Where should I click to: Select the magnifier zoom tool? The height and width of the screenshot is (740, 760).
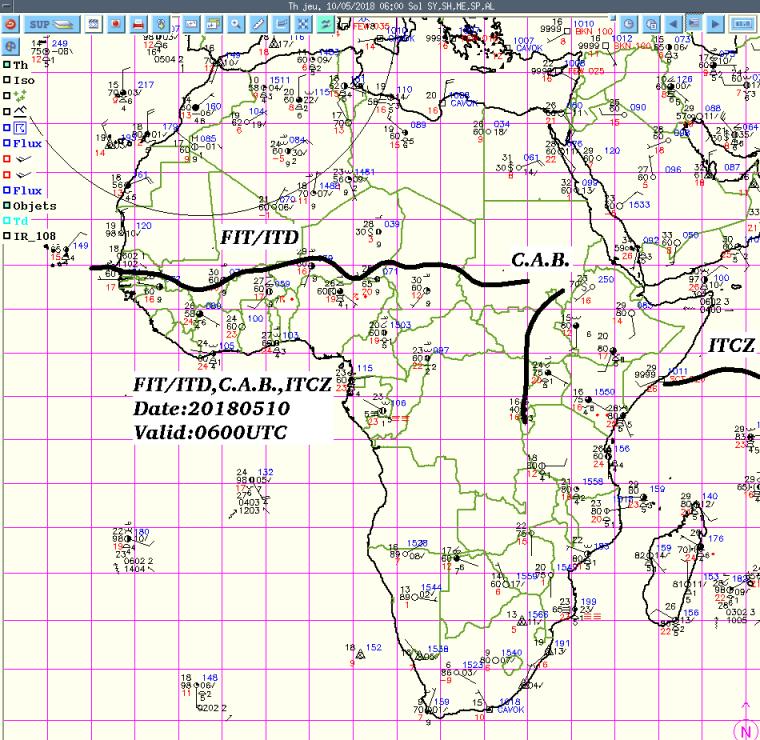click(236, 22)
